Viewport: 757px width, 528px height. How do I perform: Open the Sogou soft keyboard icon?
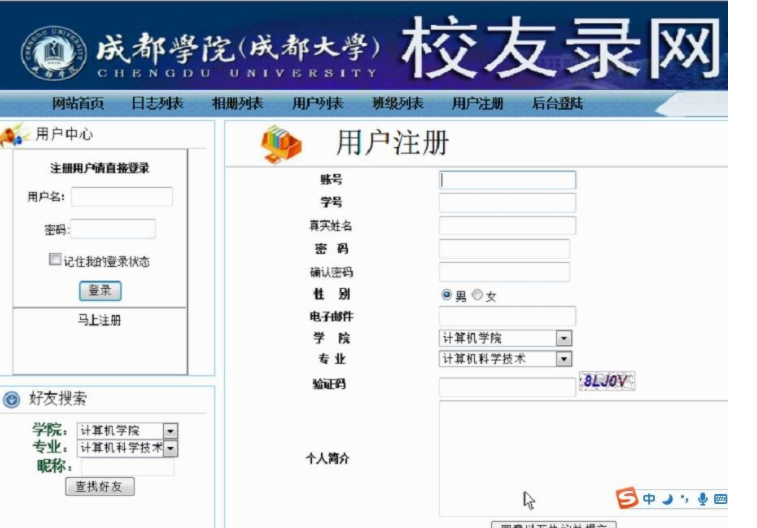[x=720, y=499]
